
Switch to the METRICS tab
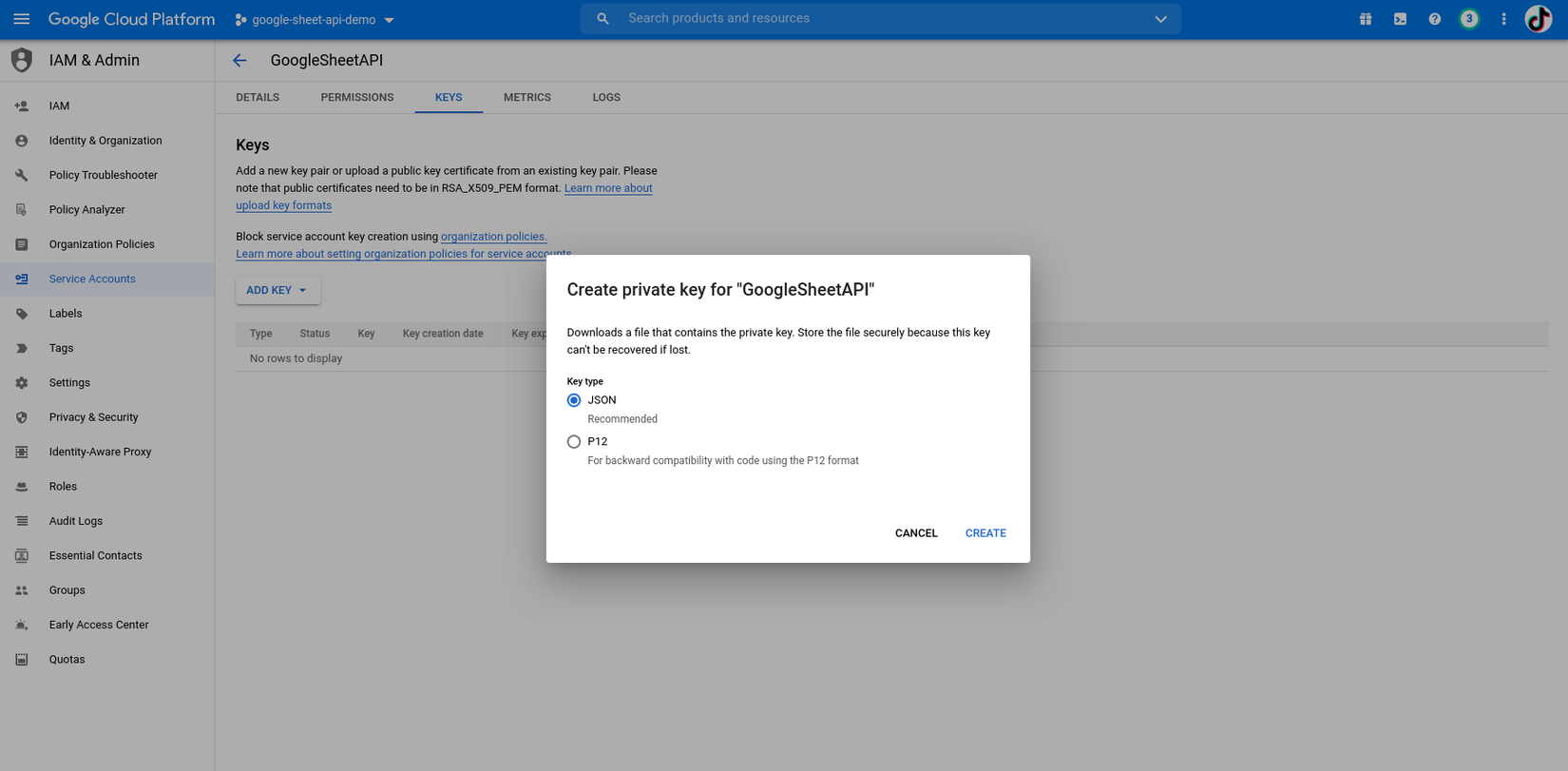tap(527, 97)
